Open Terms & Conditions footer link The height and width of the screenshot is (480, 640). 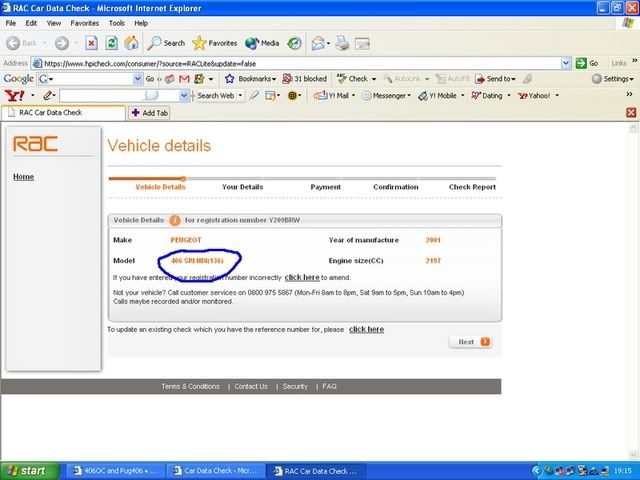tap(190, 387)
